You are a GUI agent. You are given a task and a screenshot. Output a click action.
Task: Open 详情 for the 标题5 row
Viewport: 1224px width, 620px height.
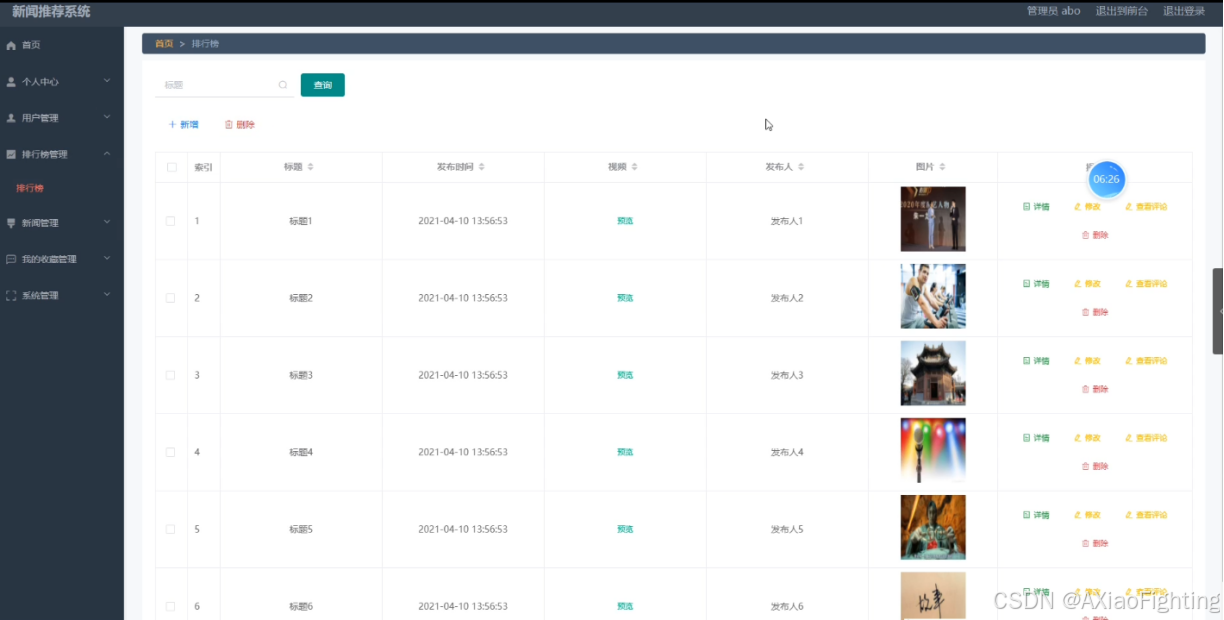tap(1036, 515)
